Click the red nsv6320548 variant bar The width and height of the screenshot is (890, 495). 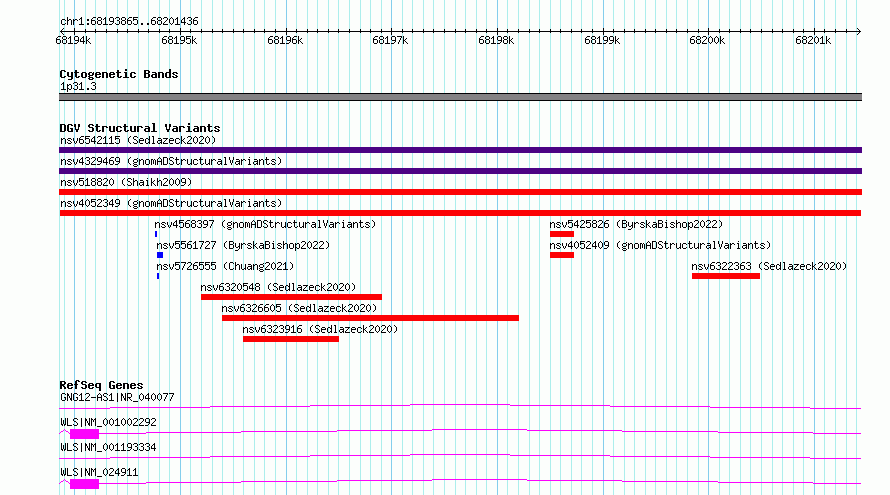point(291,297)
